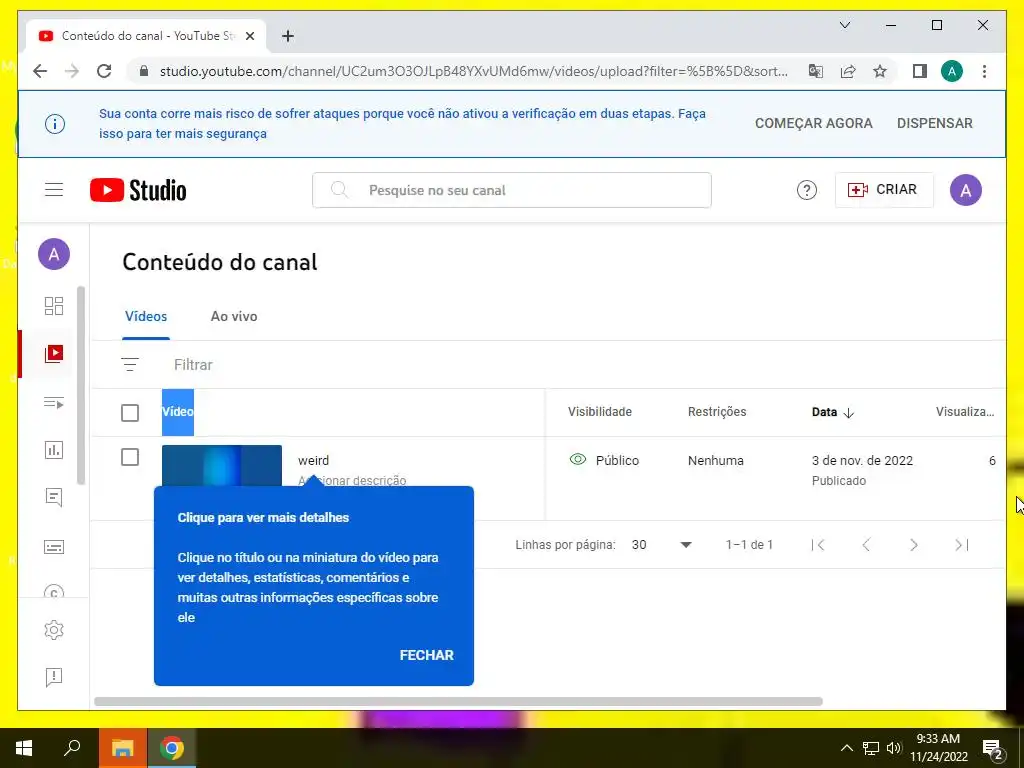This screenshot has width=1024, height=768.
Task: Click the translate page icon in the address bar
Action: (x=816, y=71)
